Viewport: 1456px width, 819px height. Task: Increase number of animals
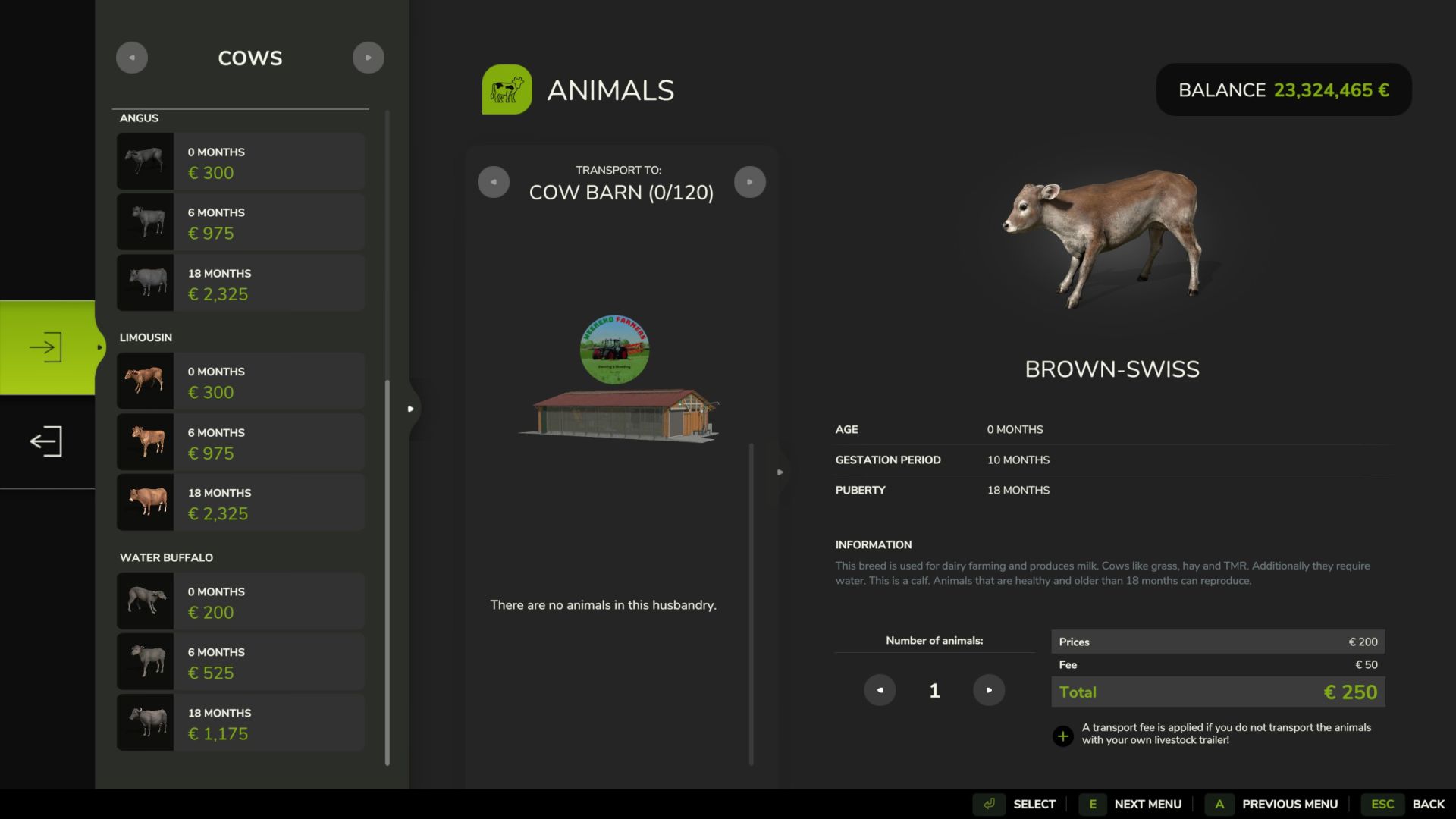click(988, 690)
